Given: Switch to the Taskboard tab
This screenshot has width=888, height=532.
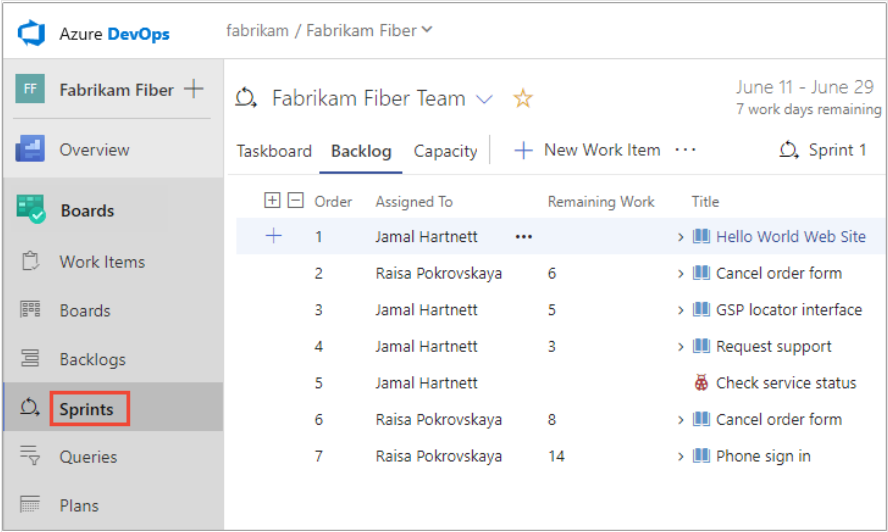Looking at the screenshot, I should point(274,151).
